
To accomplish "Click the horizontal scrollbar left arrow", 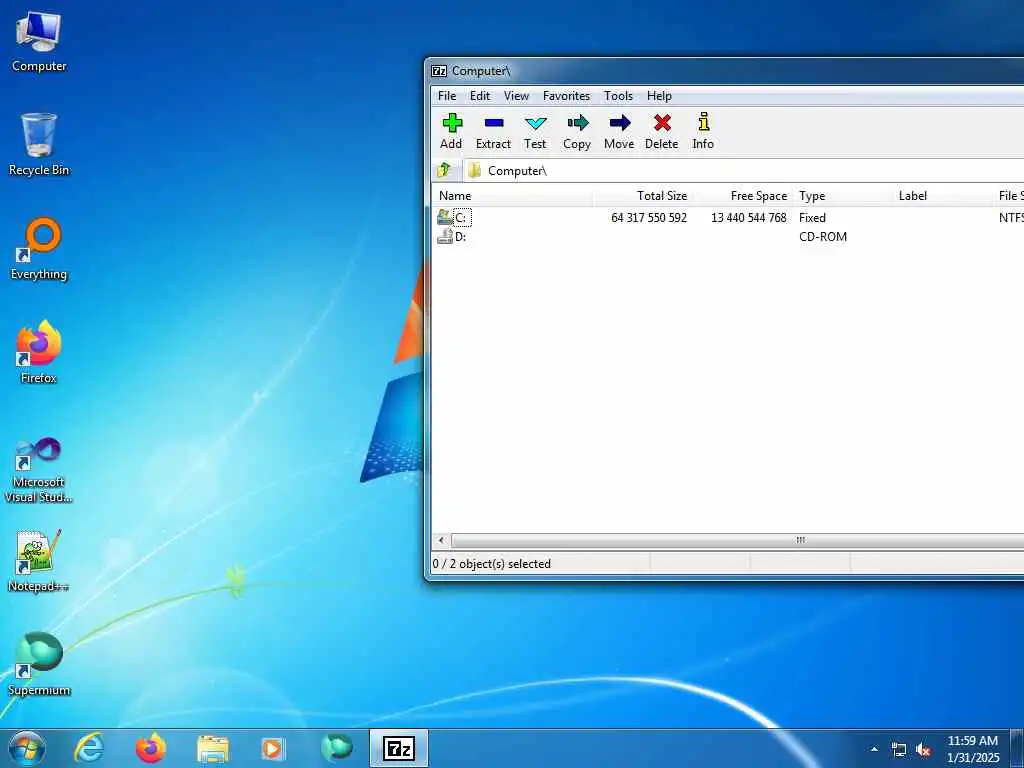I will (x=441, y=540).
